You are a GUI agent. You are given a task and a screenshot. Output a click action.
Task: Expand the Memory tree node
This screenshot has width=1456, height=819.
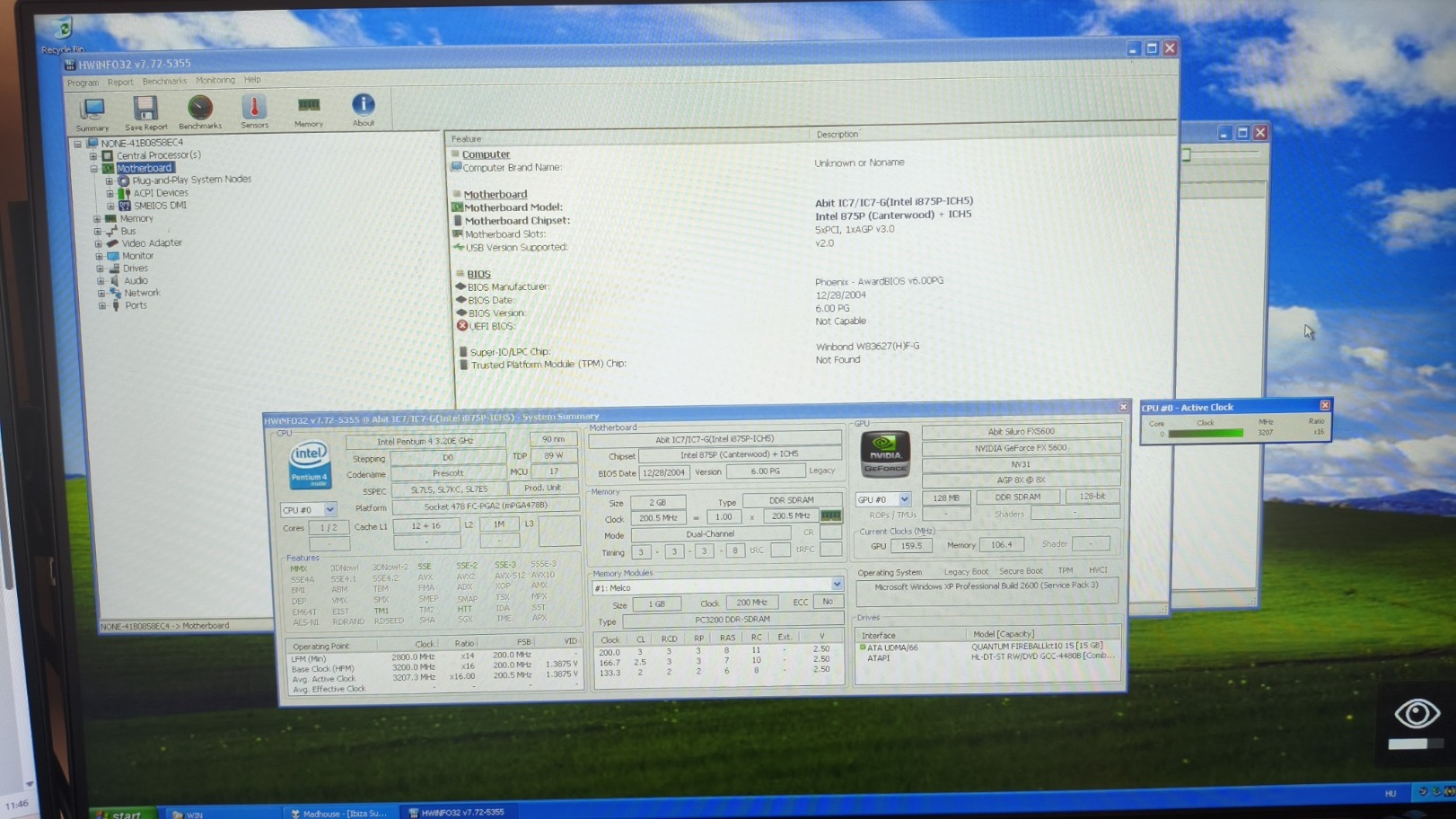pyautogui.click(x=97, y=219)
